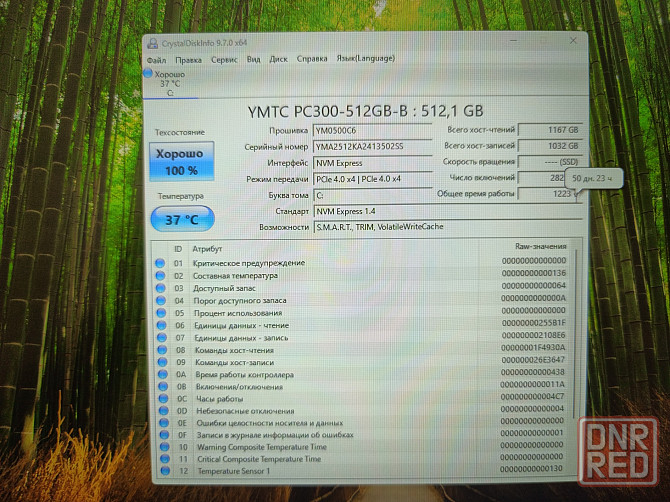The width and height of the screenshot is (670, 502).
Task: Open the Файл menu
Action: click(156, 59)
